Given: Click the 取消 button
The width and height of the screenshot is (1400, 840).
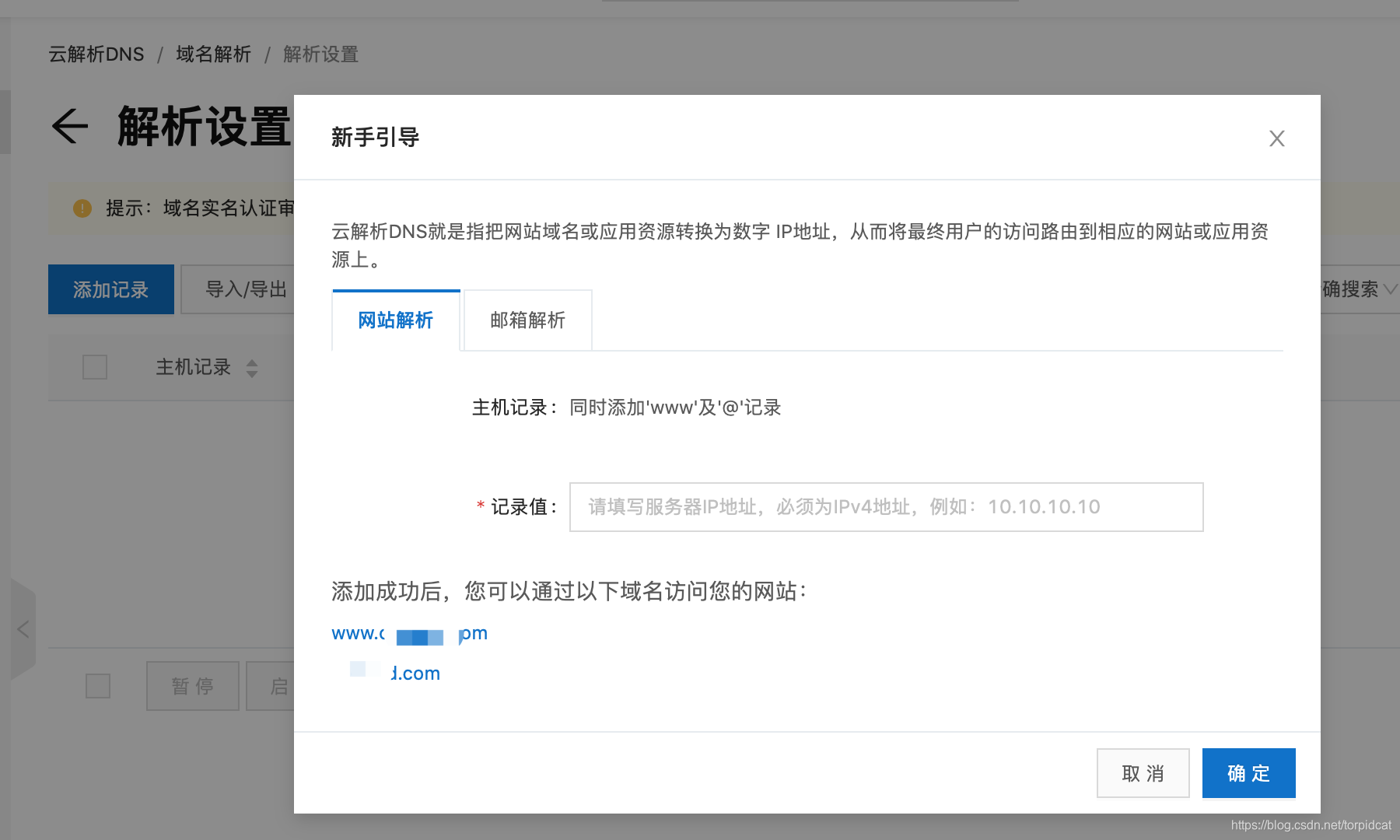Looking at the screenshot, I should [1143, 773].
